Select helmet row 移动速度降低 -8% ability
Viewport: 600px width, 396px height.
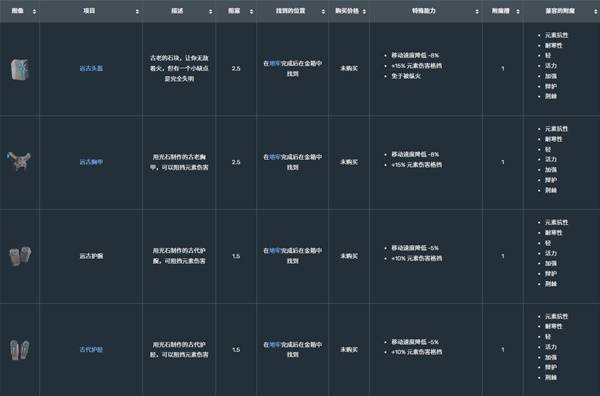pos(415,55)
